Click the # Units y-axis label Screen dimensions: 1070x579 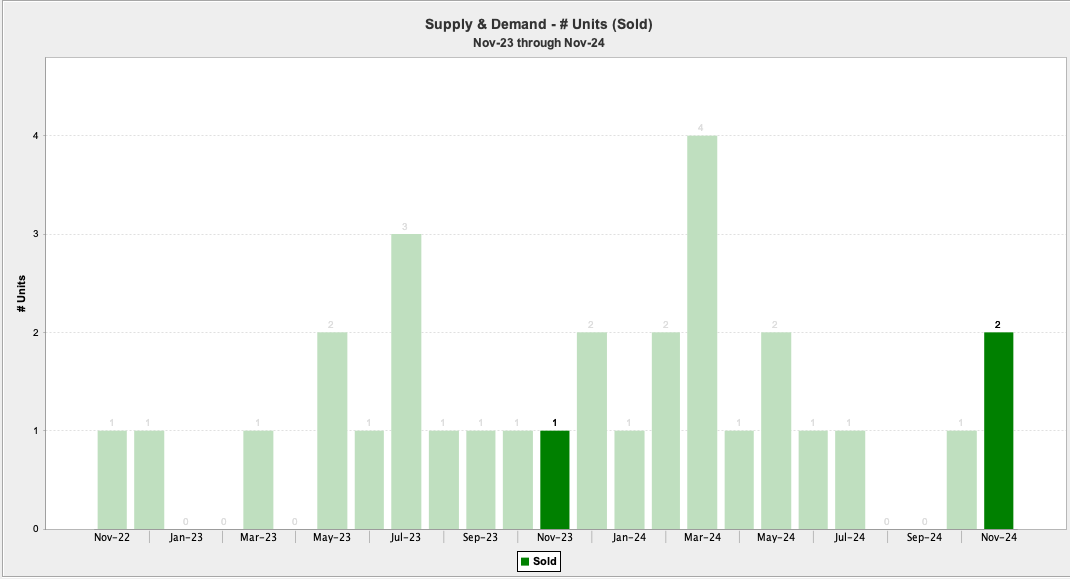21,296
